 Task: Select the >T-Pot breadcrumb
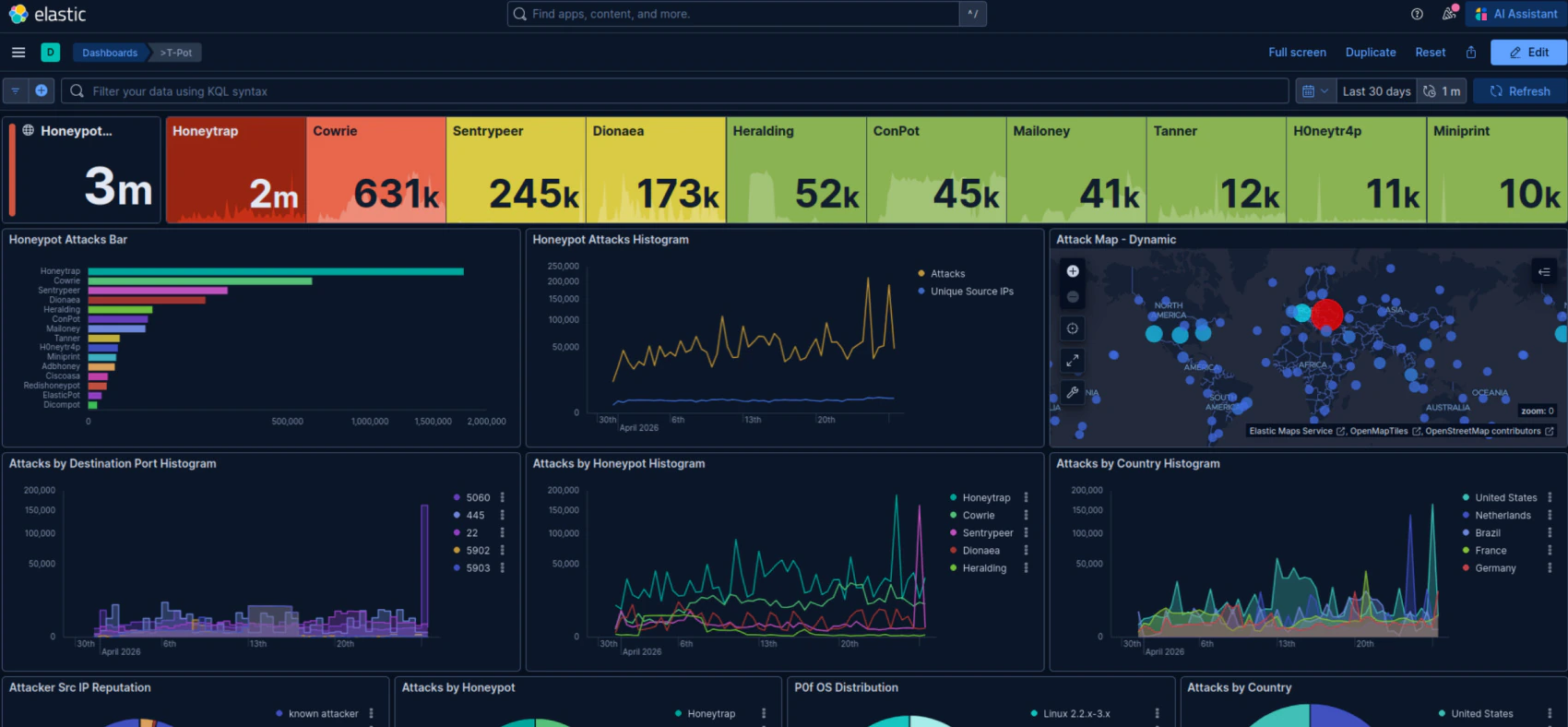click(176, 53)
